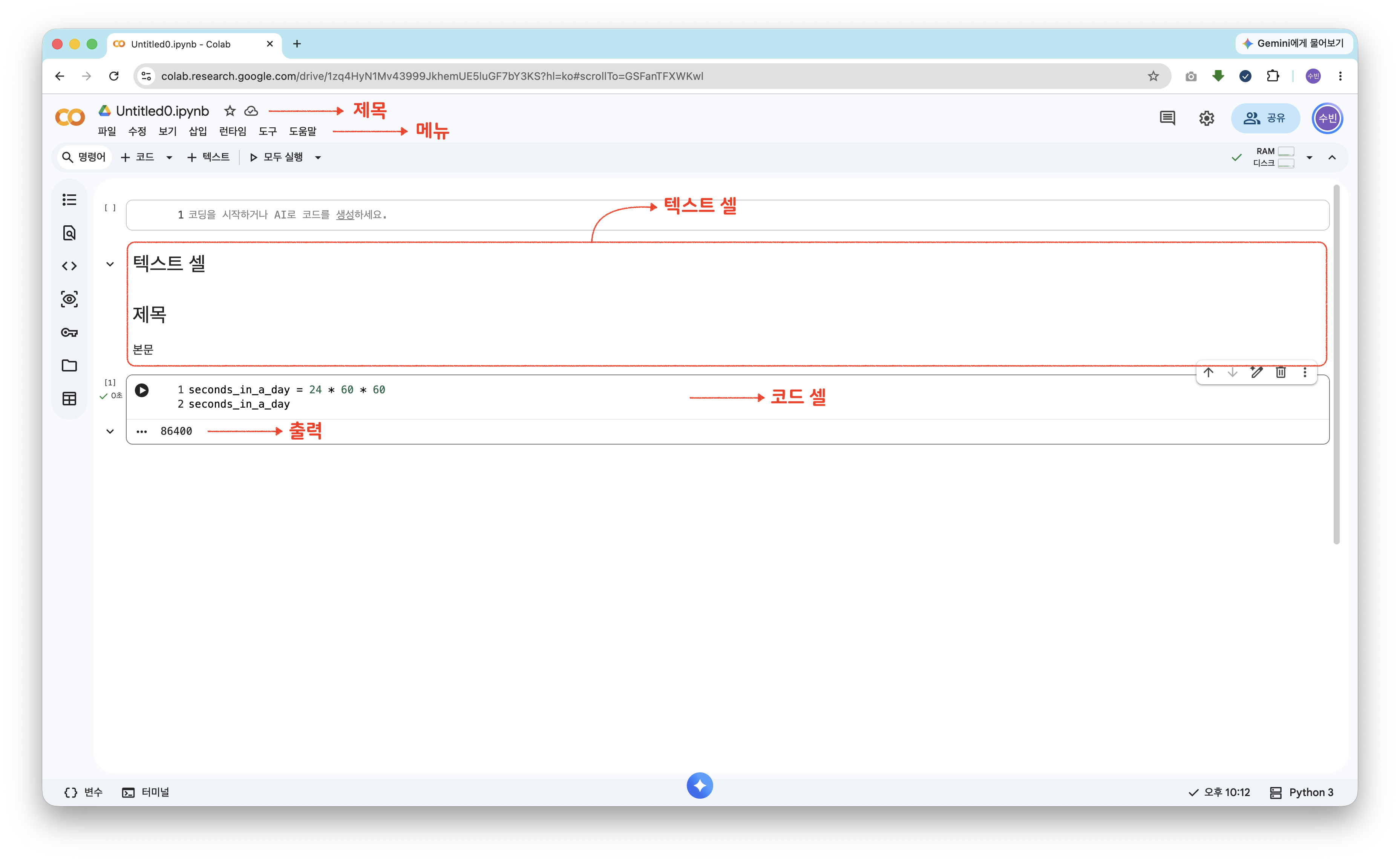Click the camera screenshot extension icon
This screenshot has height=862, width=1400.
point(1191,76)
